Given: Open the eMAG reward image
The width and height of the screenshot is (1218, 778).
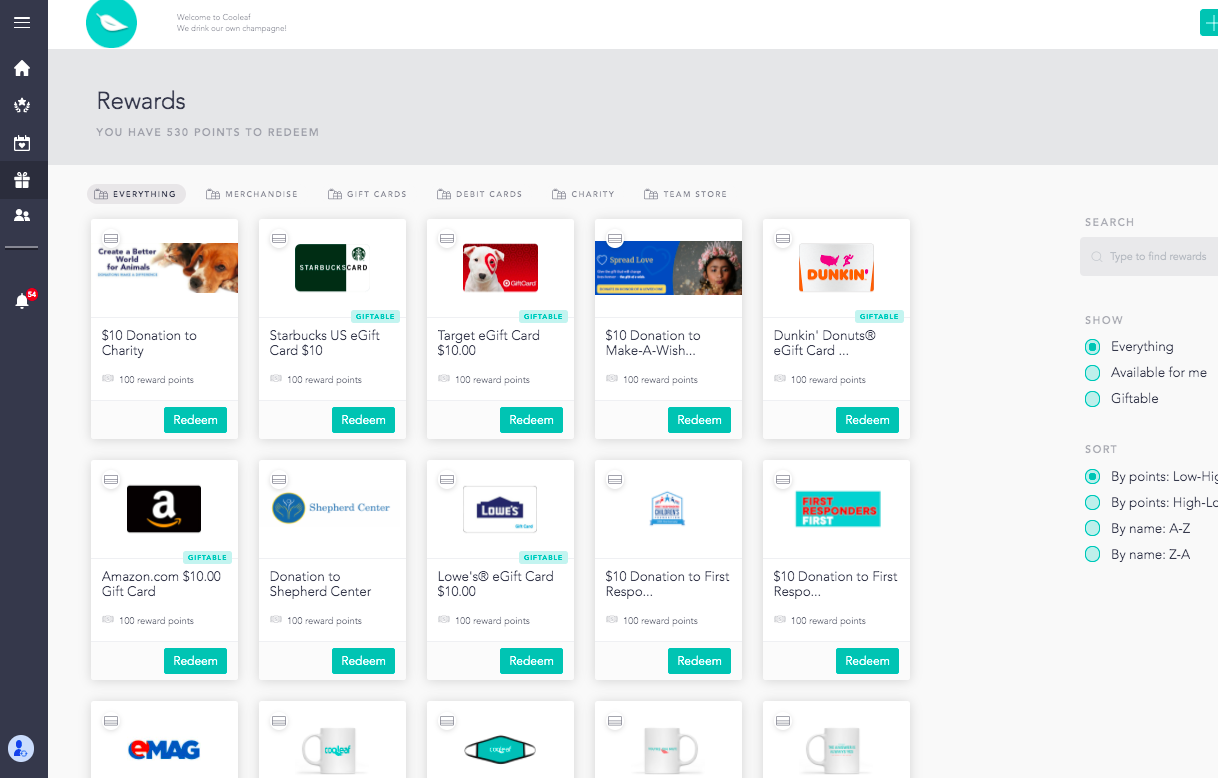Looking at the screenshot, I should [x=164, y=749].
